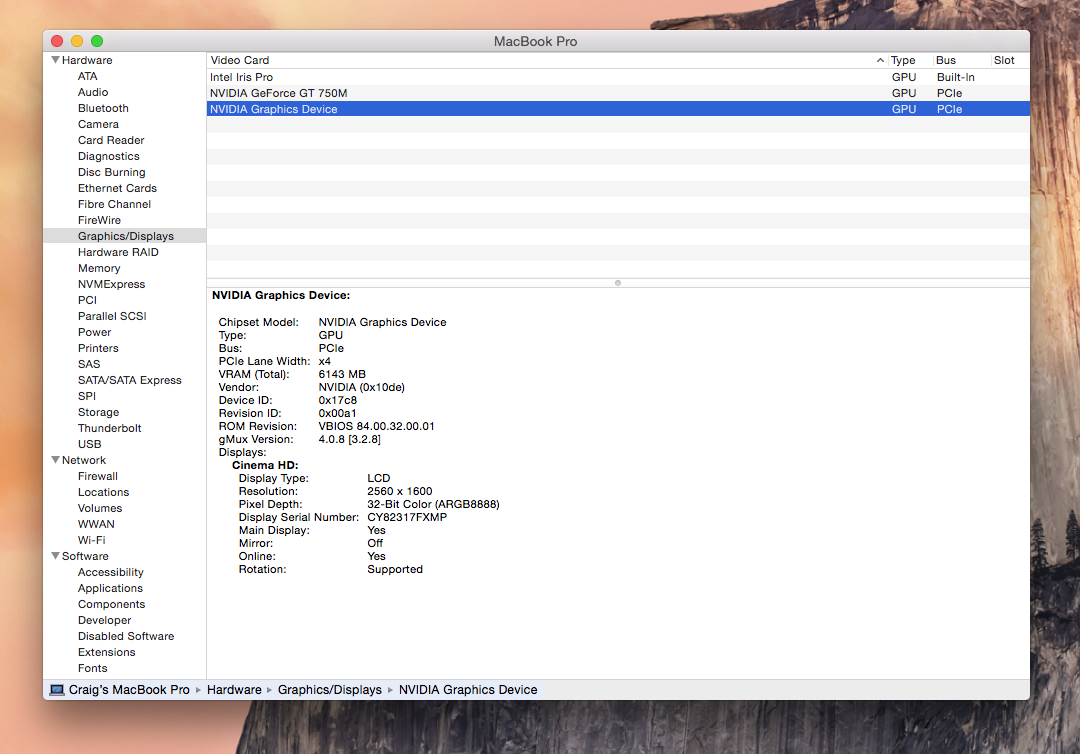Select SATA/SATA Express in the sidebar
This screenshot has width=1080, height=754.
pyautogui.click(x=129, y=380)
